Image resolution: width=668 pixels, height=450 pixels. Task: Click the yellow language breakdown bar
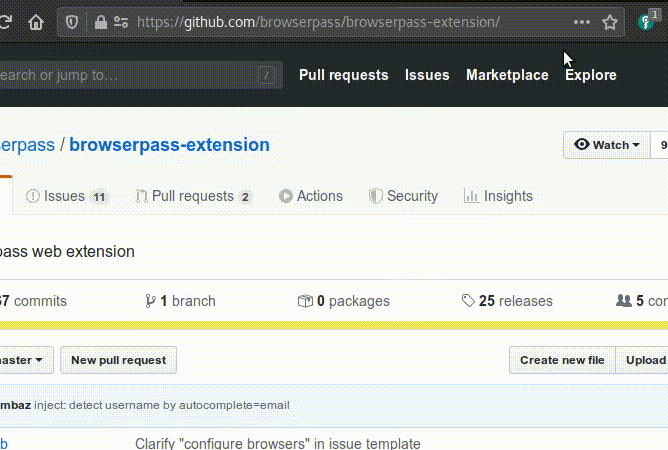coord(334,325)
